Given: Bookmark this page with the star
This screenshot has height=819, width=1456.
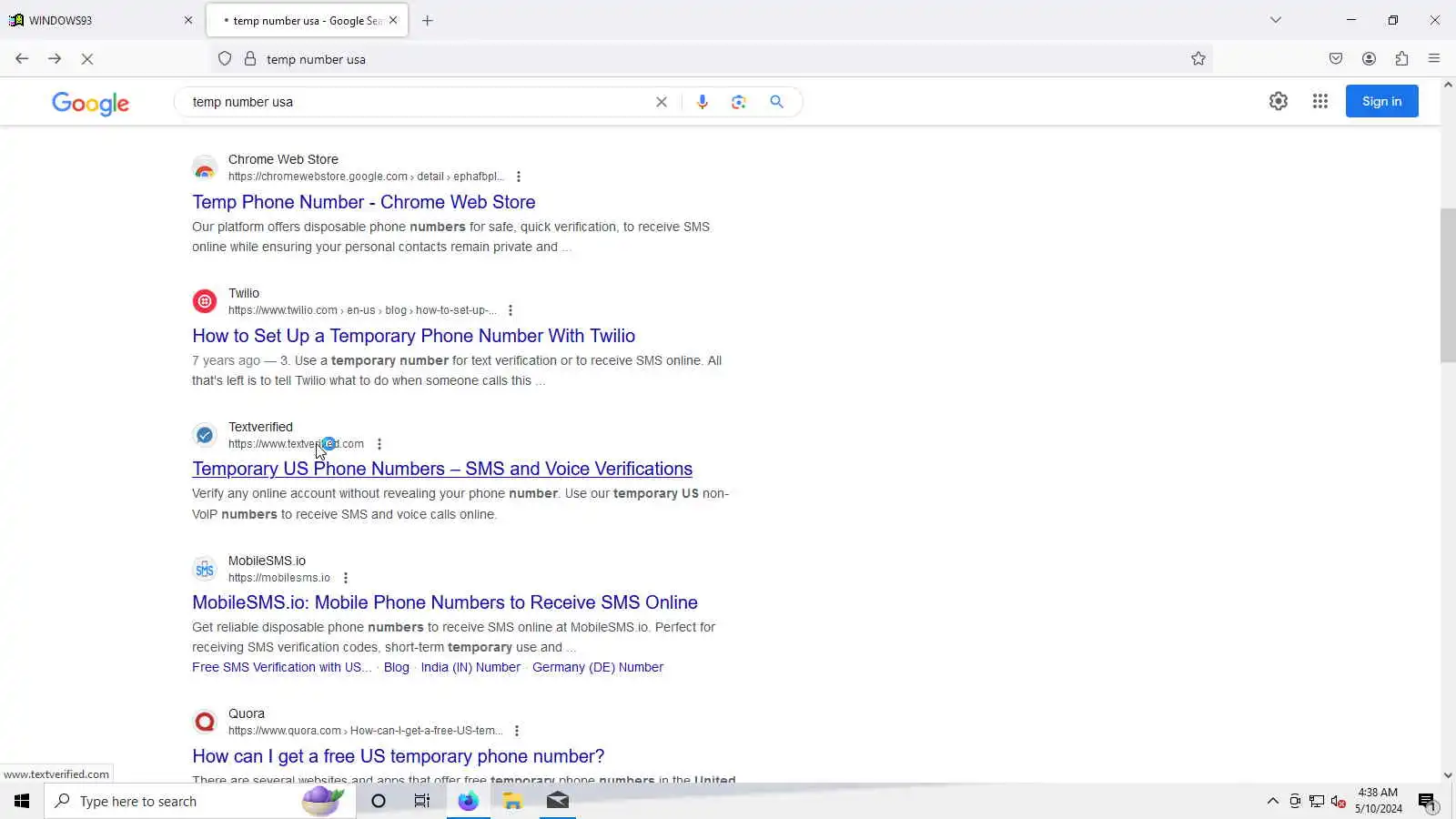Looking at the screenshot, I should [x=1198, y=59].
